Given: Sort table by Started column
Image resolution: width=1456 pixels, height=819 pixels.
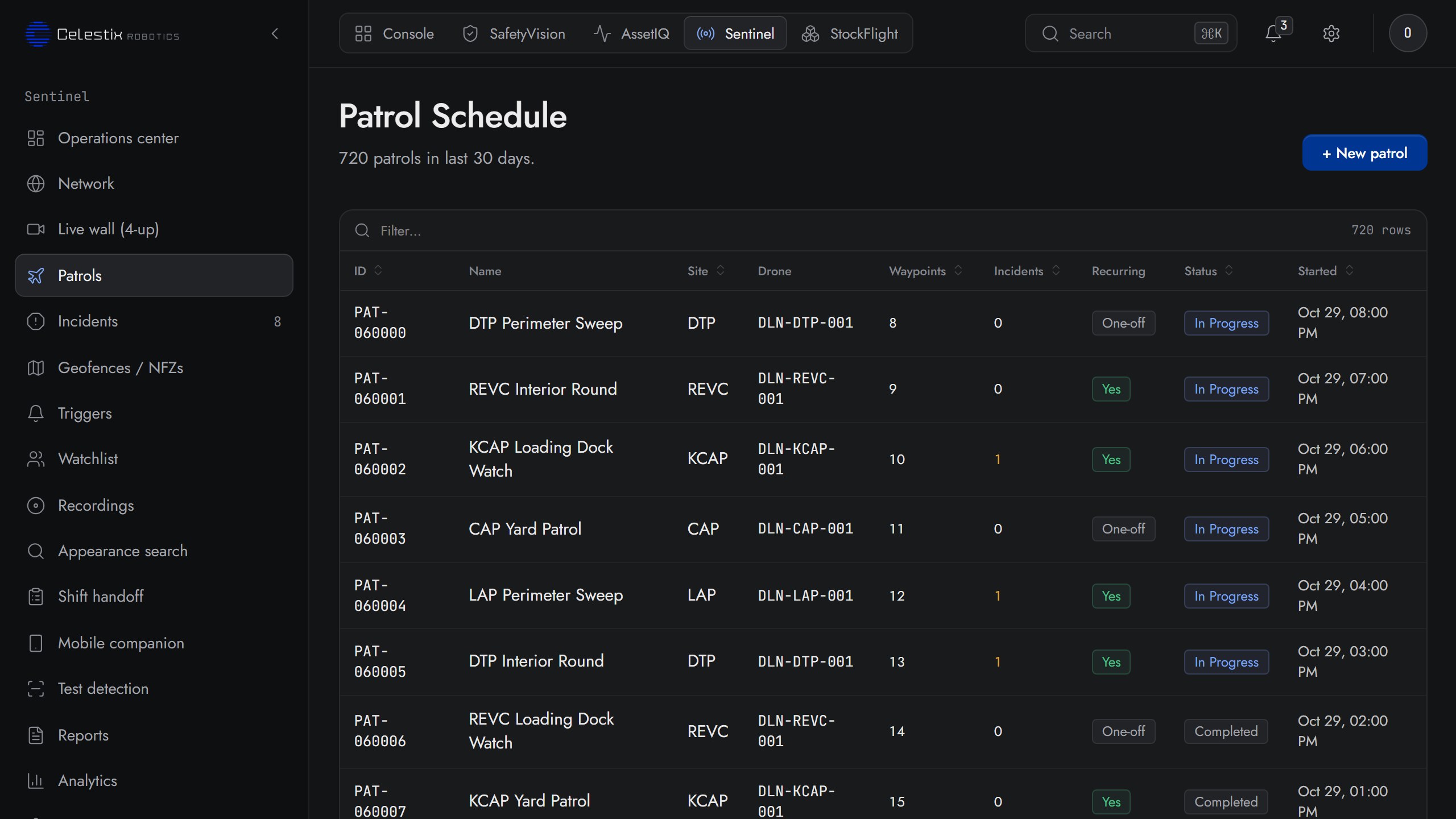Looking at the screenshot, I should (x=1325, y=271).
